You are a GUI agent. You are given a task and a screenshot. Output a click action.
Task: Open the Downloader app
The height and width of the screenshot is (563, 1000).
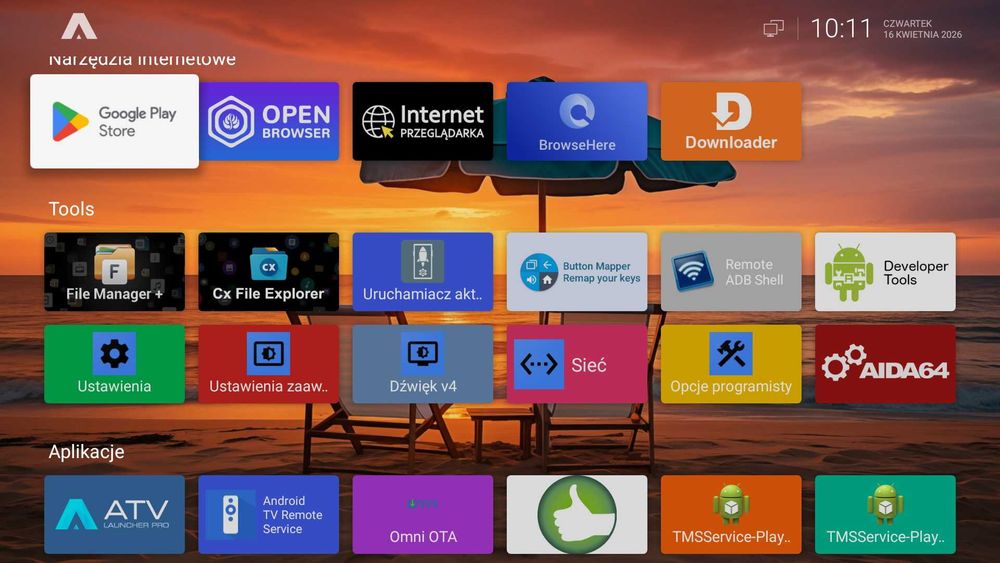731,121
